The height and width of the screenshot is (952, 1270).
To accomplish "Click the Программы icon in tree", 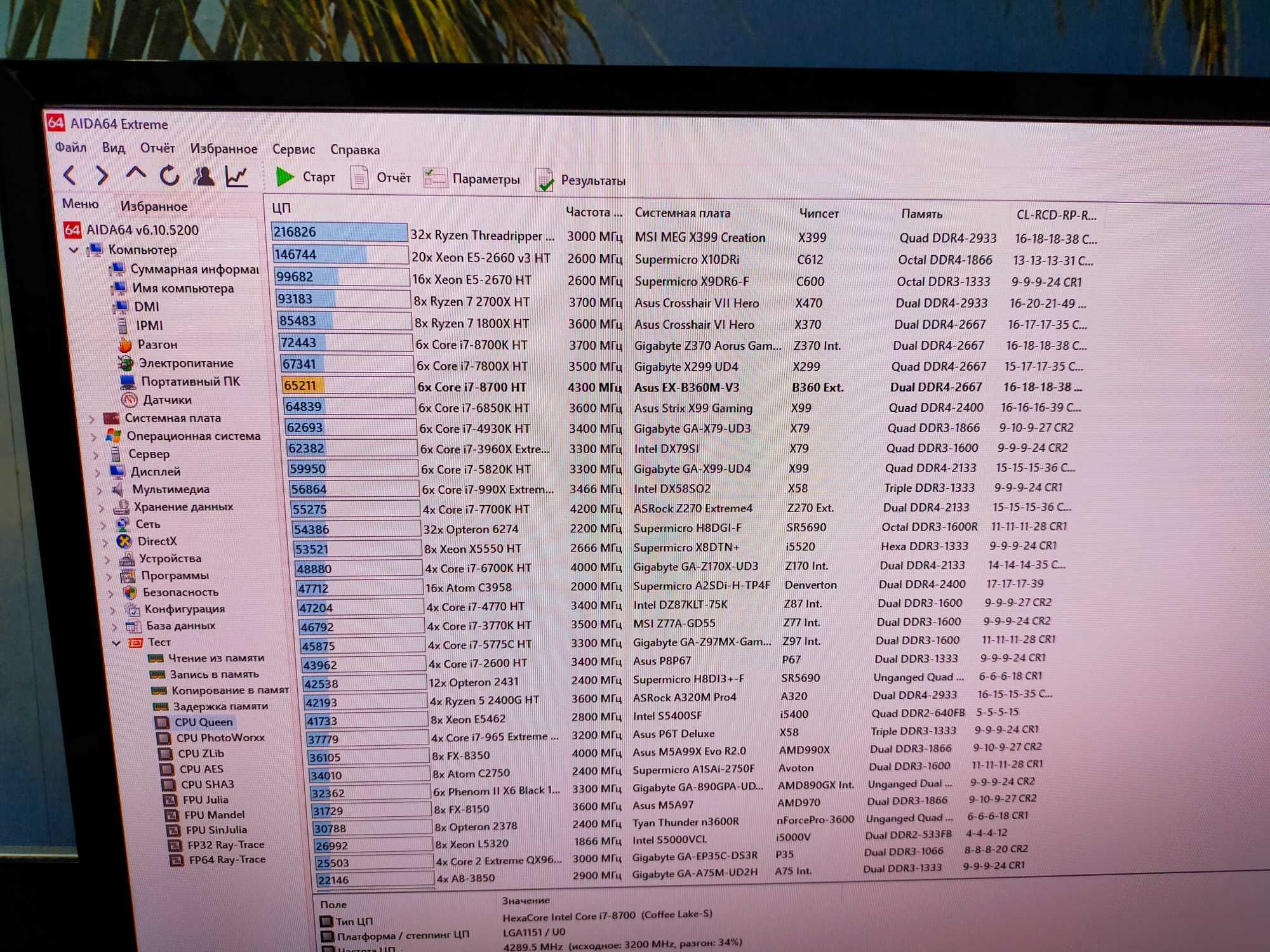I will pos(128,576).
